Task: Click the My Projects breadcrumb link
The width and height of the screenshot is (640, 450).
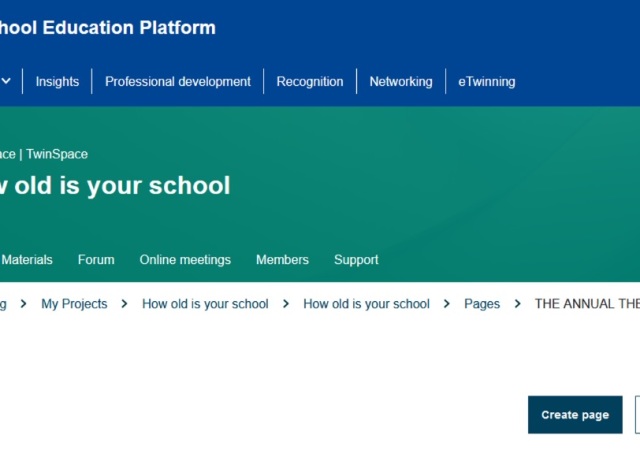Action: (x=74, y=304)
